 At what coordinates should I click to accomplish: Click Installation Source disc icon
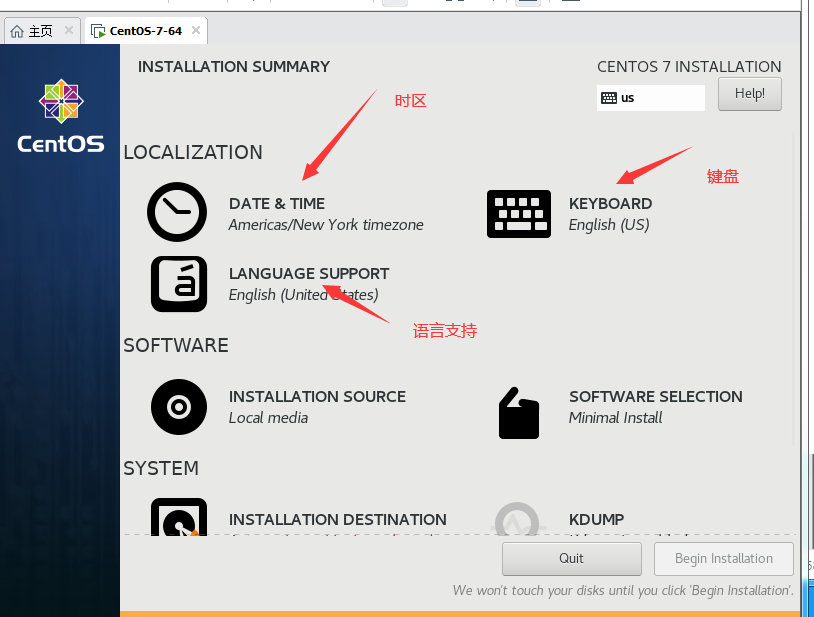[x=179, y=407]
